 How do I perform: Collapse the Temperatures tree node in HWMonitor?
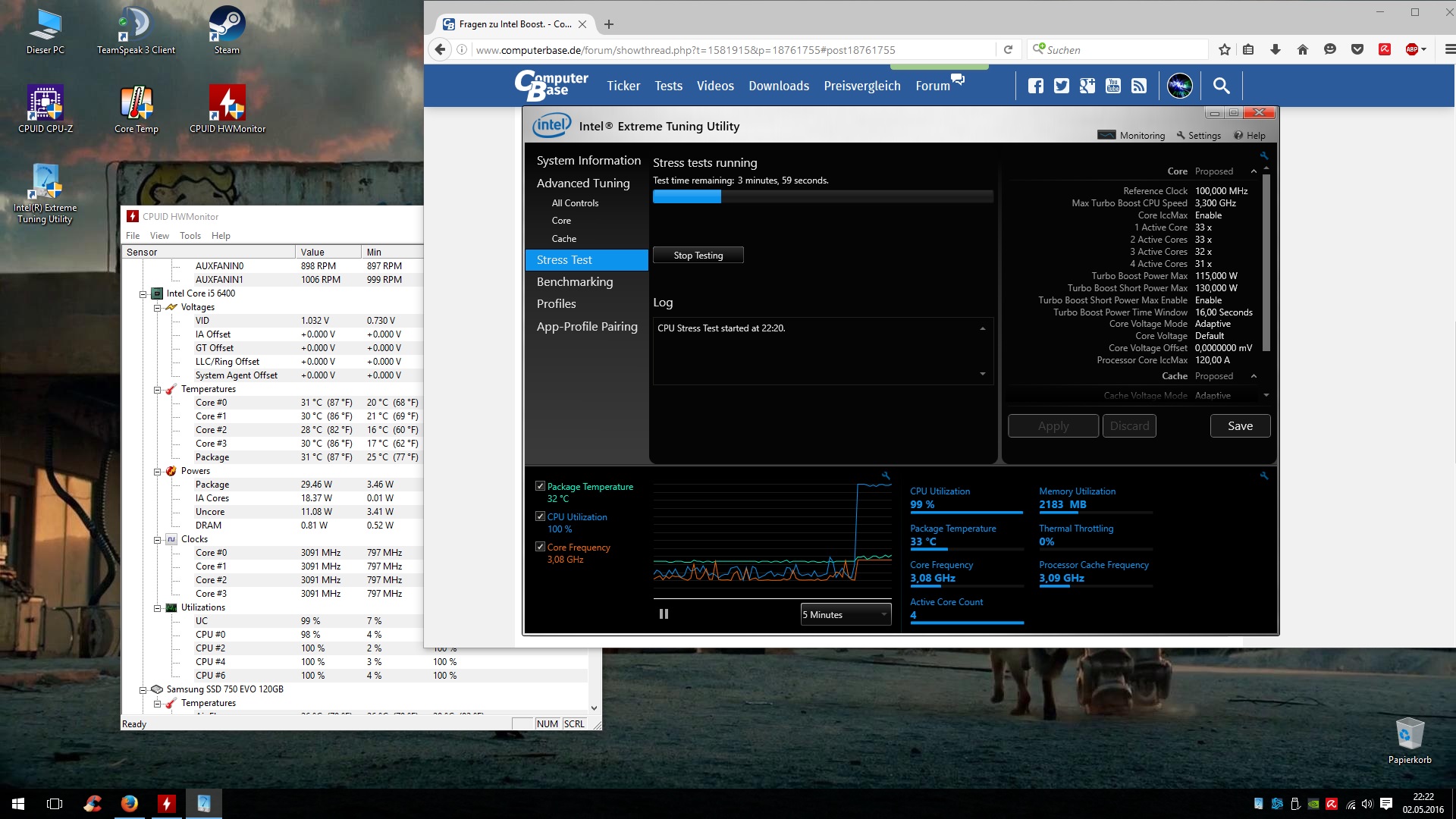tap(158, 390)
